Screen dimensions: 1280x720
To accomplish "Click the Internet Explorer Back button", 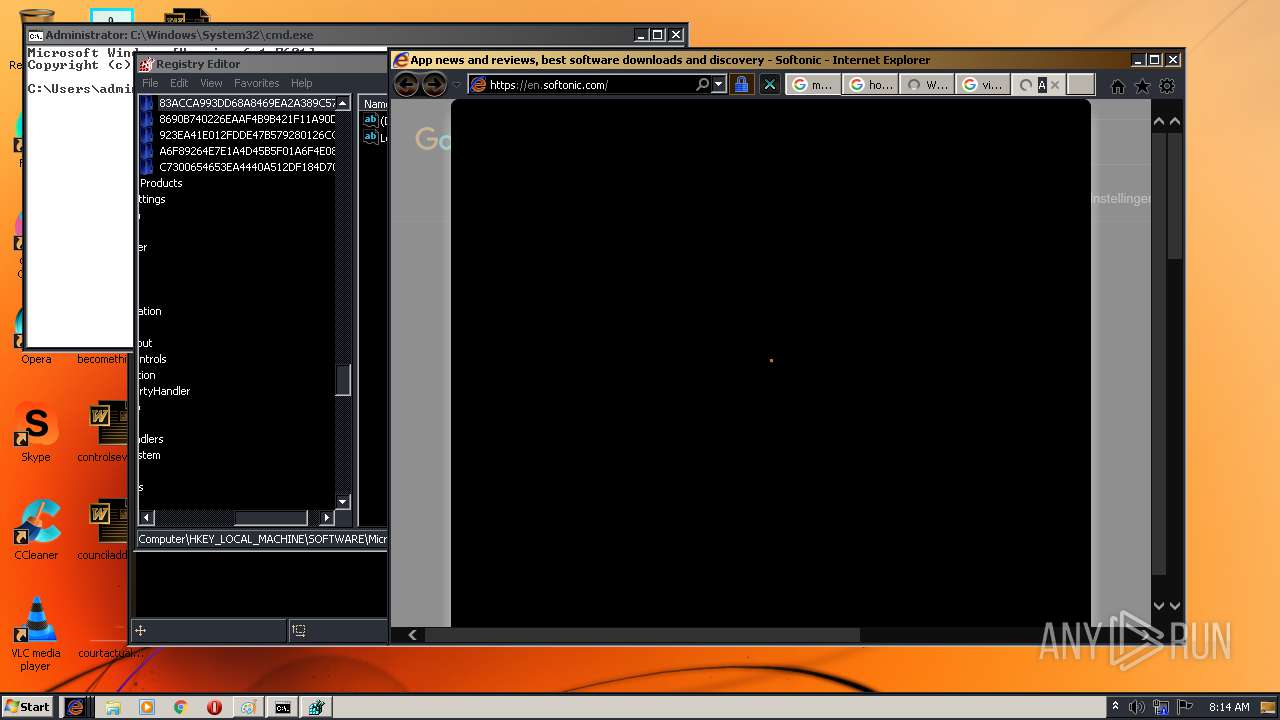I will tap(406, 85).
